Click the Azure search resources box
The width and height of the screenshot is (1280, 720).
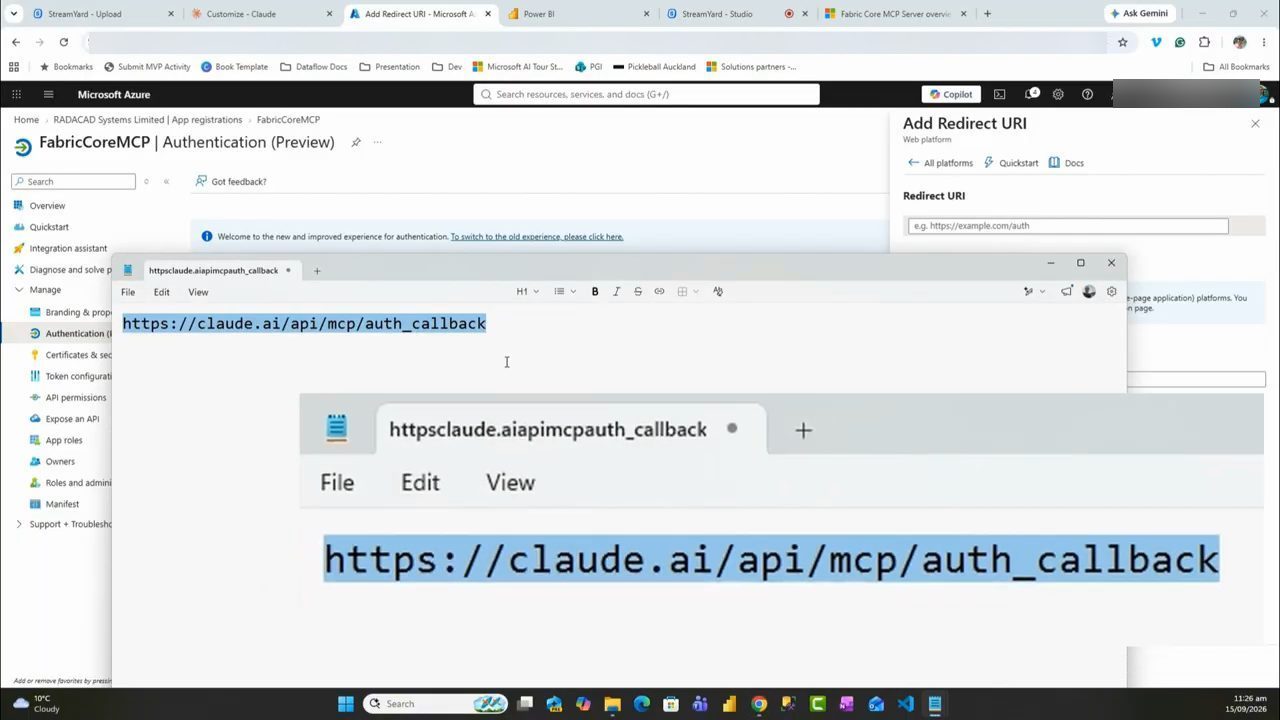pyautogui.click(x=646, y=94)
